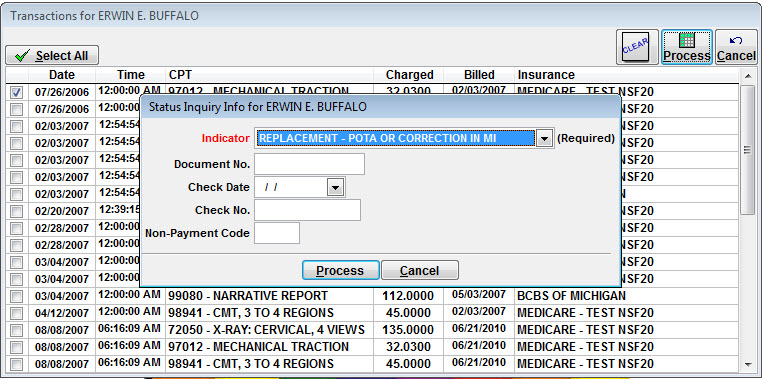Viewport: 763px width, 379px height.
Task: Click the scrollbar down arrow
Action: (x=748, y=364)
